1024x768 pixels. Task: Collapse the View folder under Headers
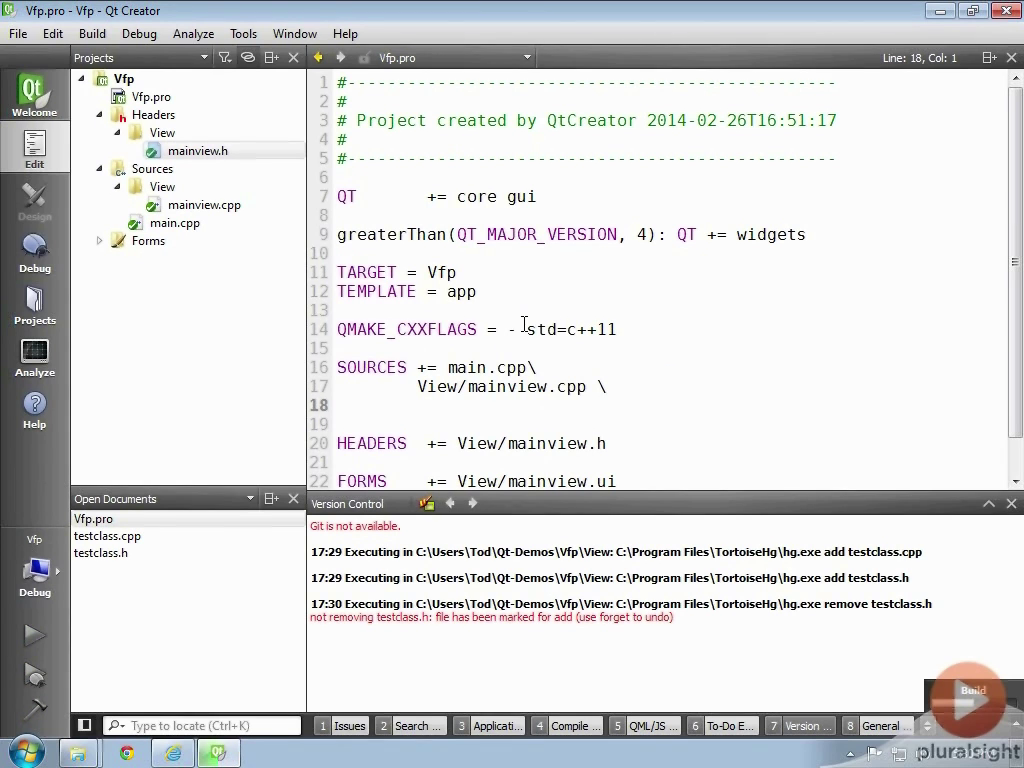tap(118, 133)
